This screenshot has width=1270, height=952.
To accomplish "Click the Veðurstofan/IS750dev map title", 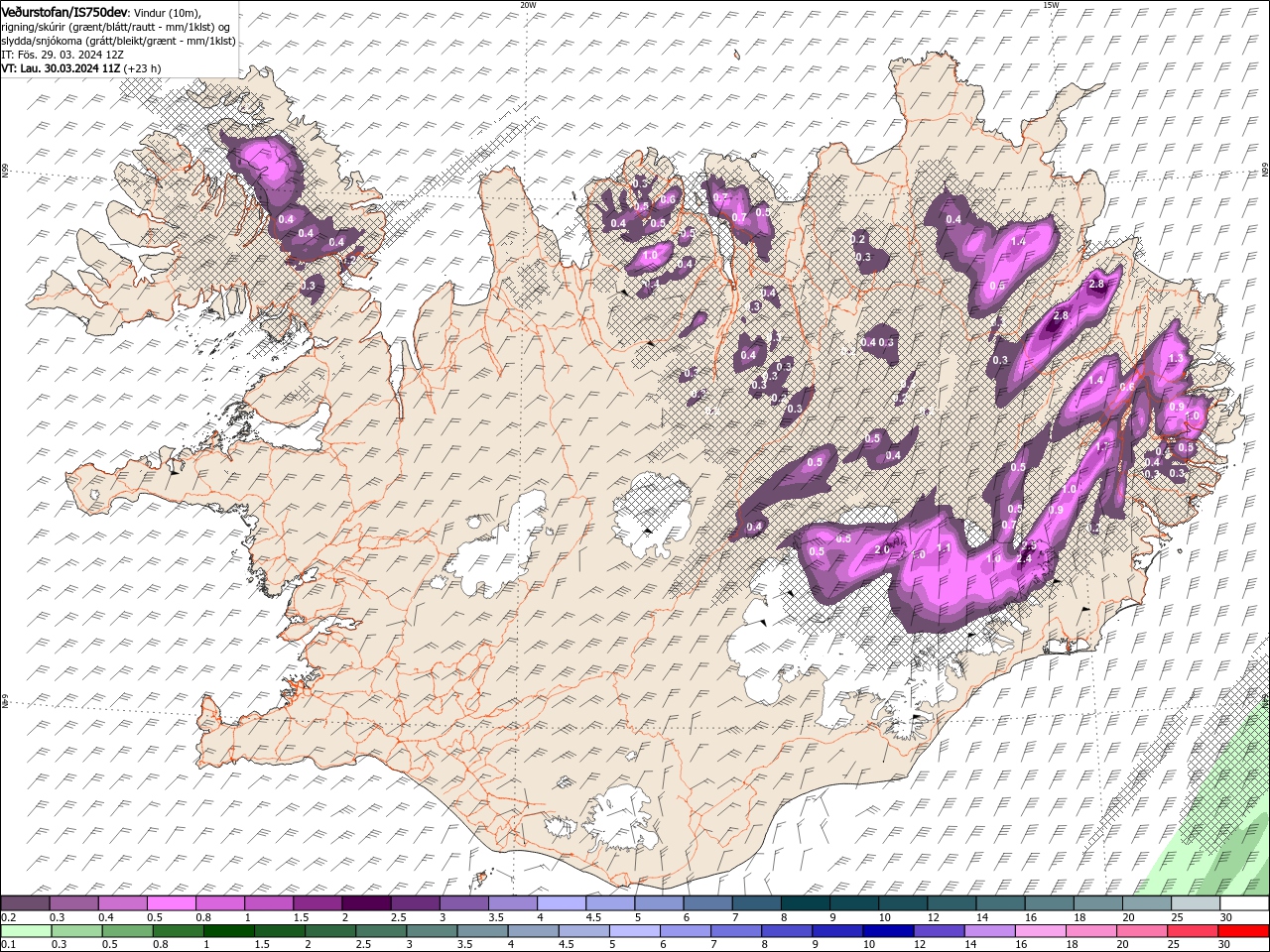I will [x=66, y=11].
